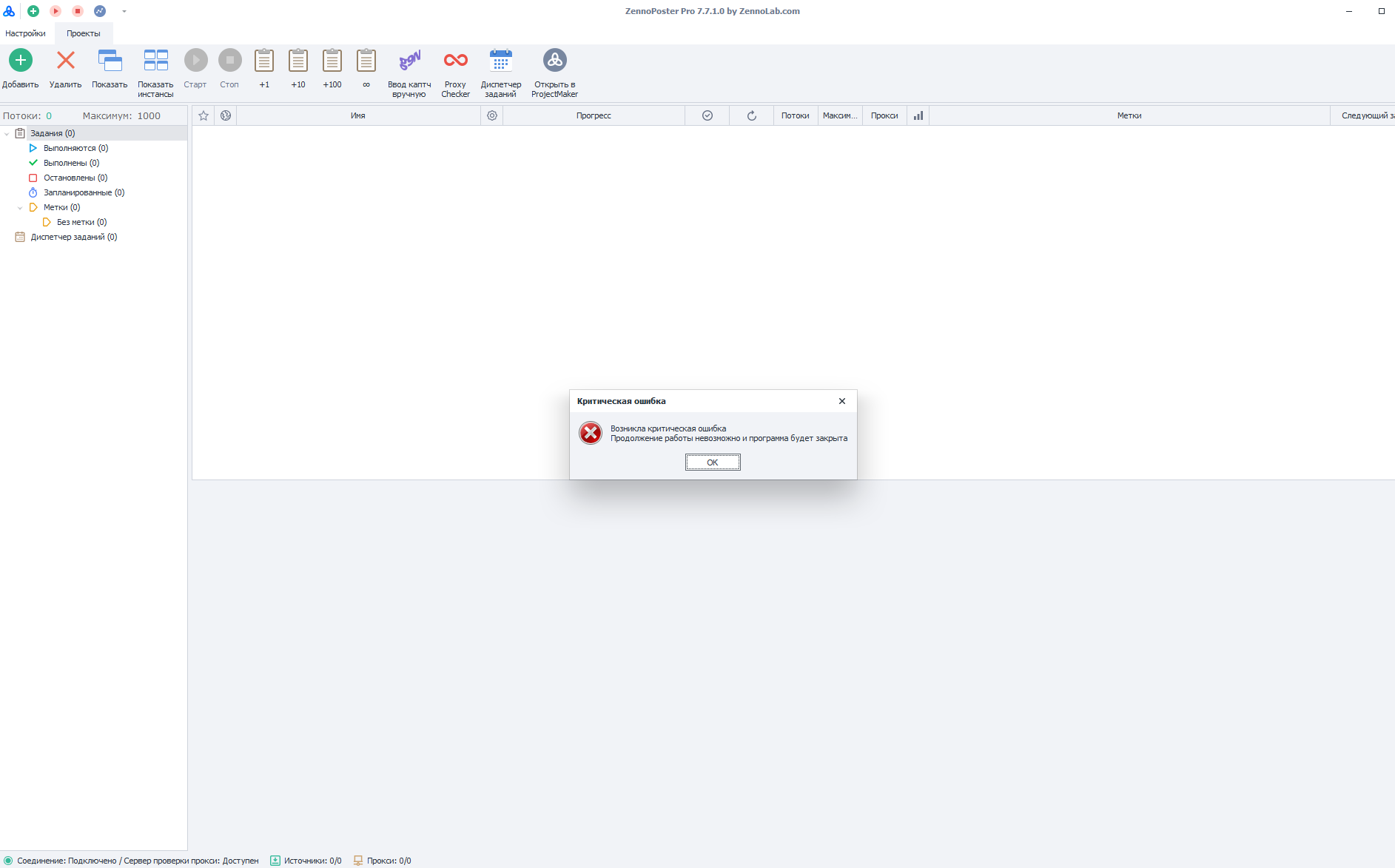Switch to the Проекты tab
The width and height of the screenshot is (1395, 868).
pyautogui.click(x=84, y=33)
